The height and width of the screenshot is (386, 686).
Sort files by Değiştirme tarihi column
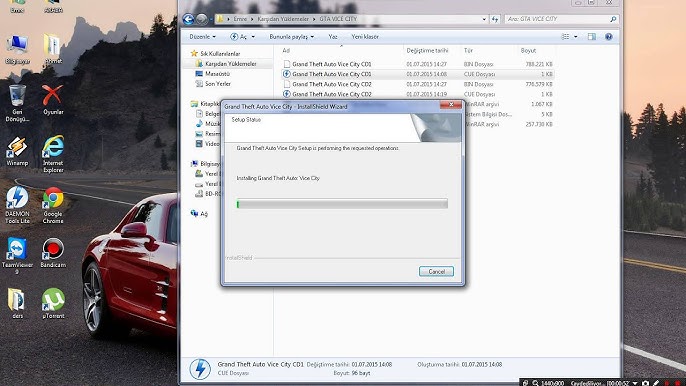427,51
